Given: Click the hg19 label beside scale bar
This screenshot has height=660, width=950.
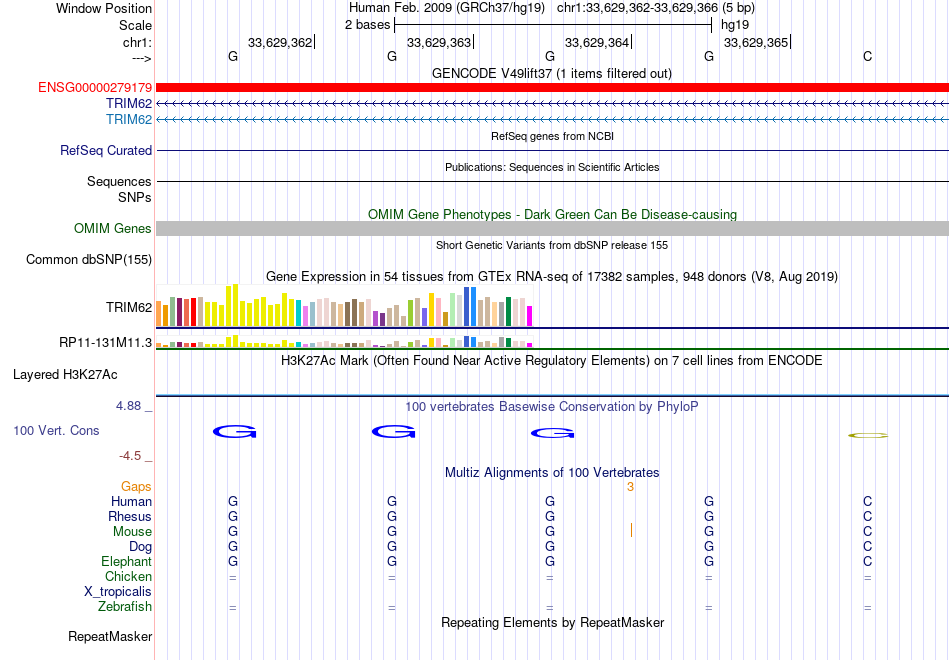Looking at the screenshot, I should coord(735,25).
